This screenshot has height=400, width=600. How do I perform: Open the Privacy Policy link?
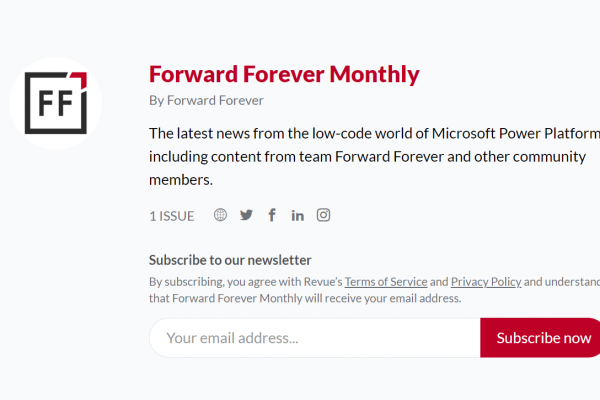pyautogui.click(x=486, y=282)
